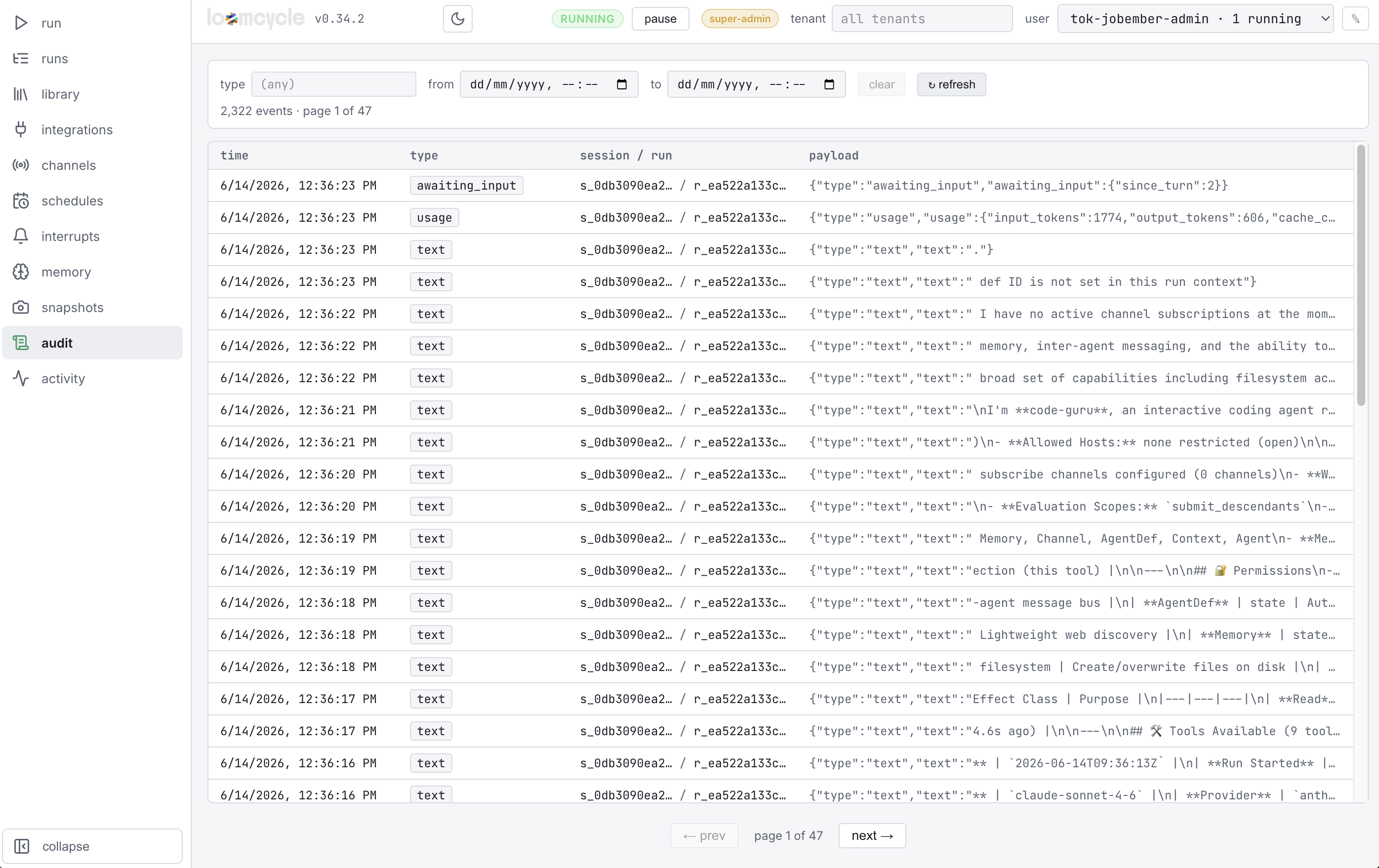
Task: Click version label v0.34.2
Action: (339, 18)
